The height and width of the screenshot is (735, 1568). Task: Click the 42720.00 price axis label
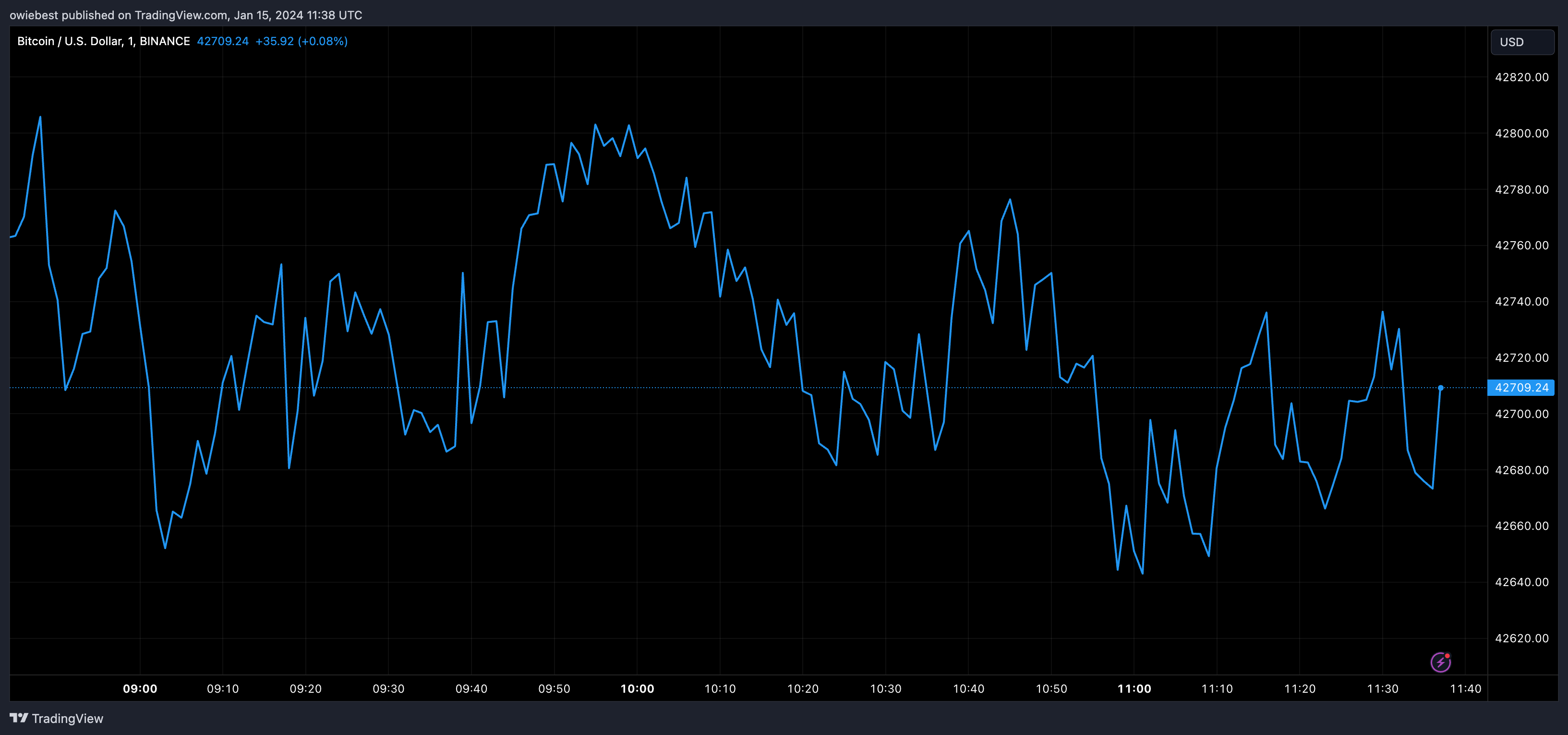1522,357
